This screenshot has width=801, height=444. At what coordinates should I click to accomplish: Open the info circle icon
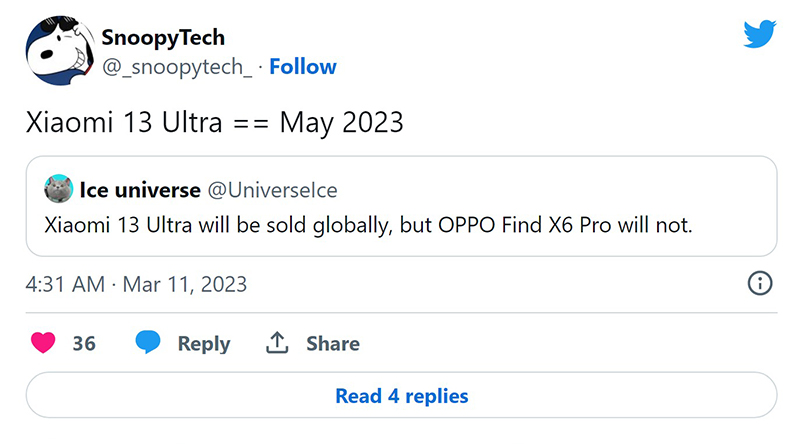760,283
